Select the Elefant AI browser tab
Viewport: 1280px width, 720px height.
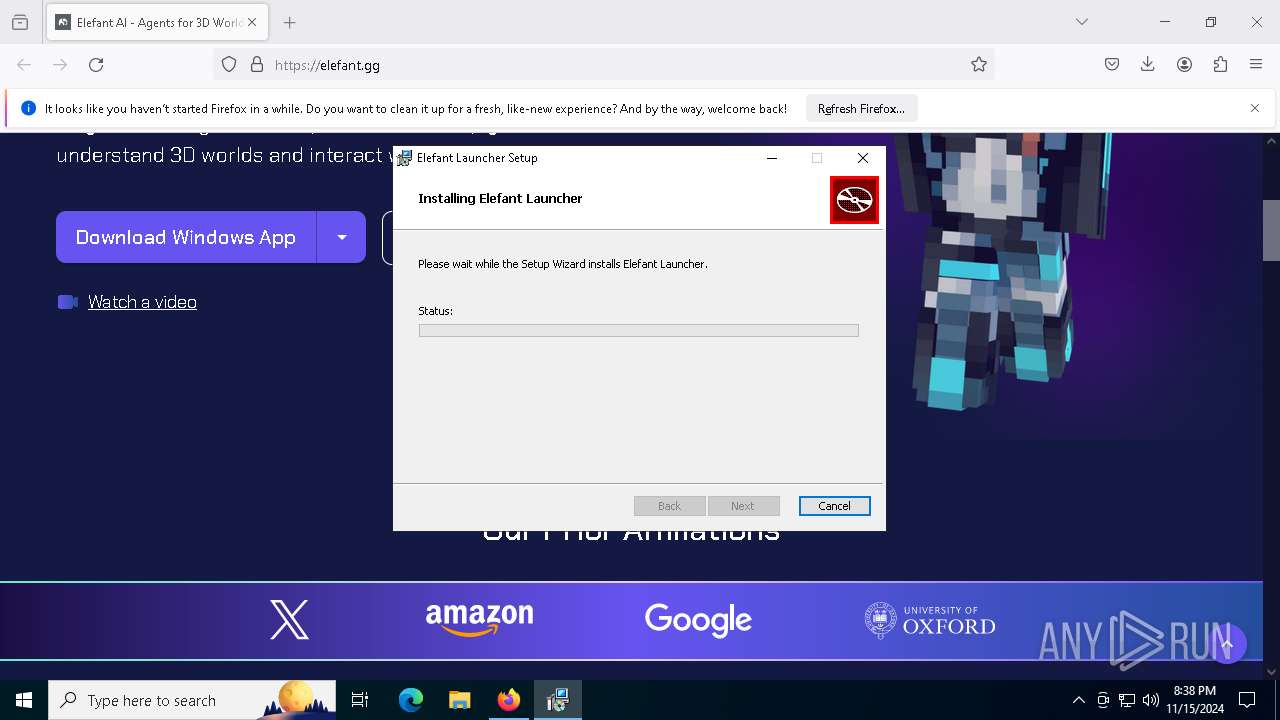(157, 22)
